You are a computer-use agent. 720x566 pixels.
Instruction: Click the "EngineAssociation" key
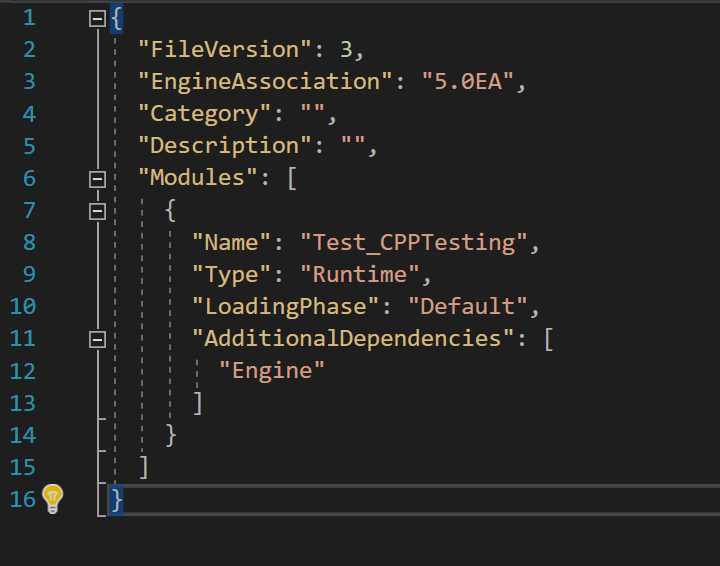pyautogui.click(x=265, y=82)
